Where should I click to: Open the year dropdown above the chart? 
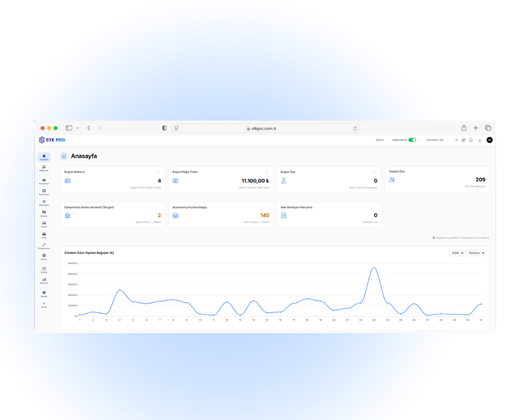click(x=457, y=253)
